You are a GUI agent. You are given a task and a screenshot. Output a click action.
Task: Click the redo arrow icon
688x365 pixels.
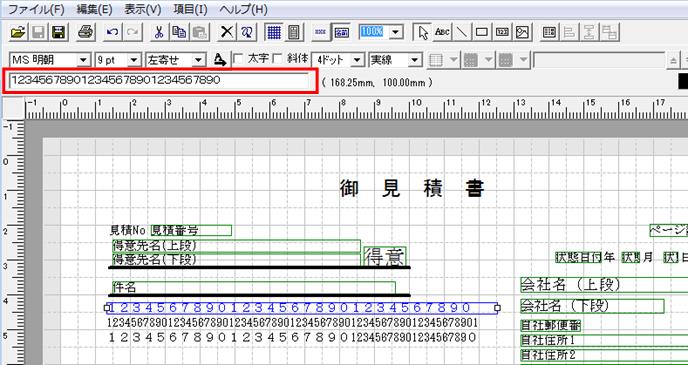click(x=133, y=32)
